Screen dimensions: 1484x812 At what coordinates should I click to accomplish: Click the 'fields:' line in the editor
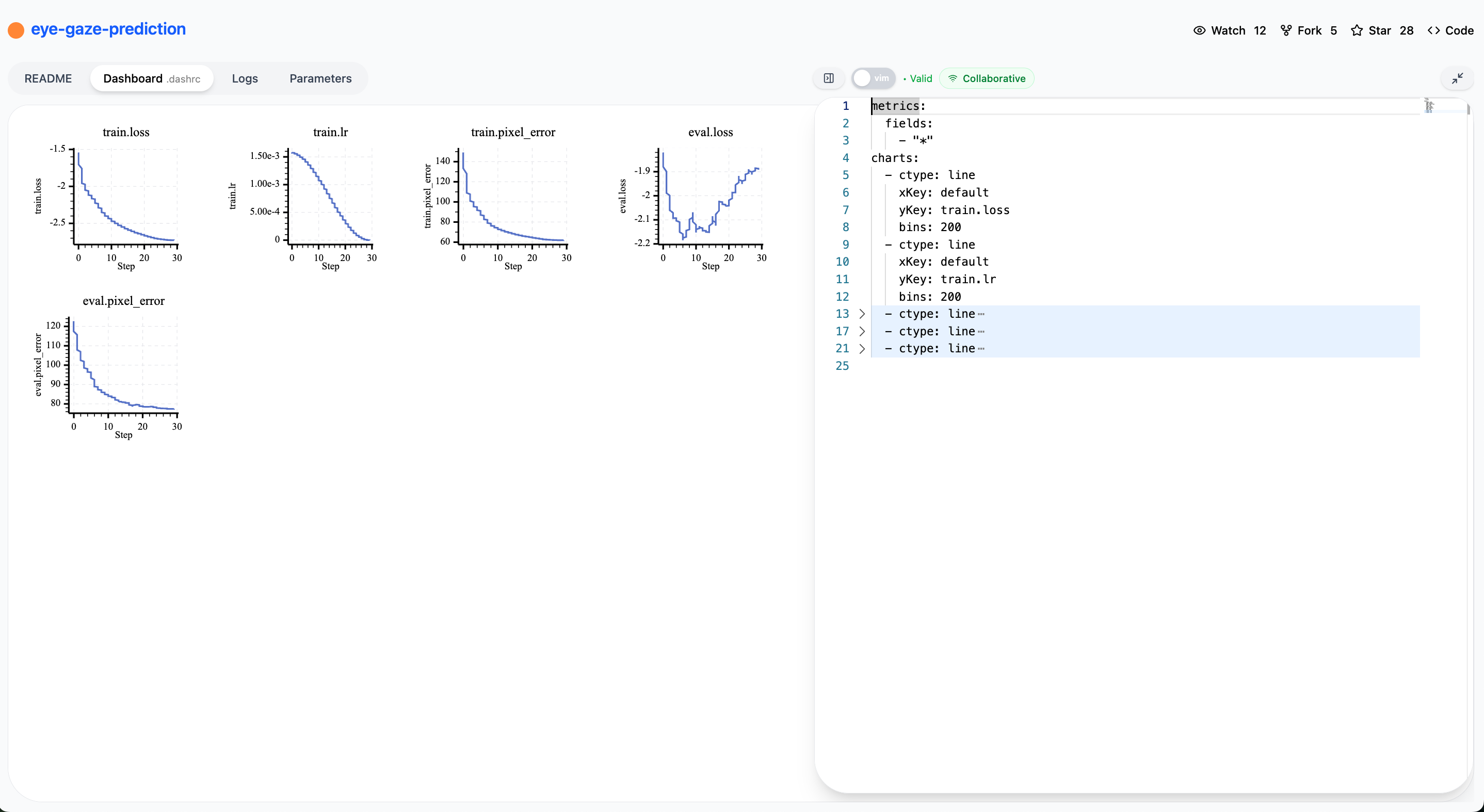909,123
